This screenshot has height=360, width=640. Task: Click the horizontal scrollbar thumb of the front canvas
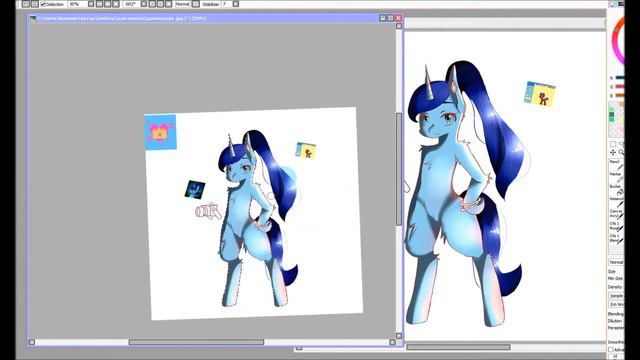tap(196, 342)
